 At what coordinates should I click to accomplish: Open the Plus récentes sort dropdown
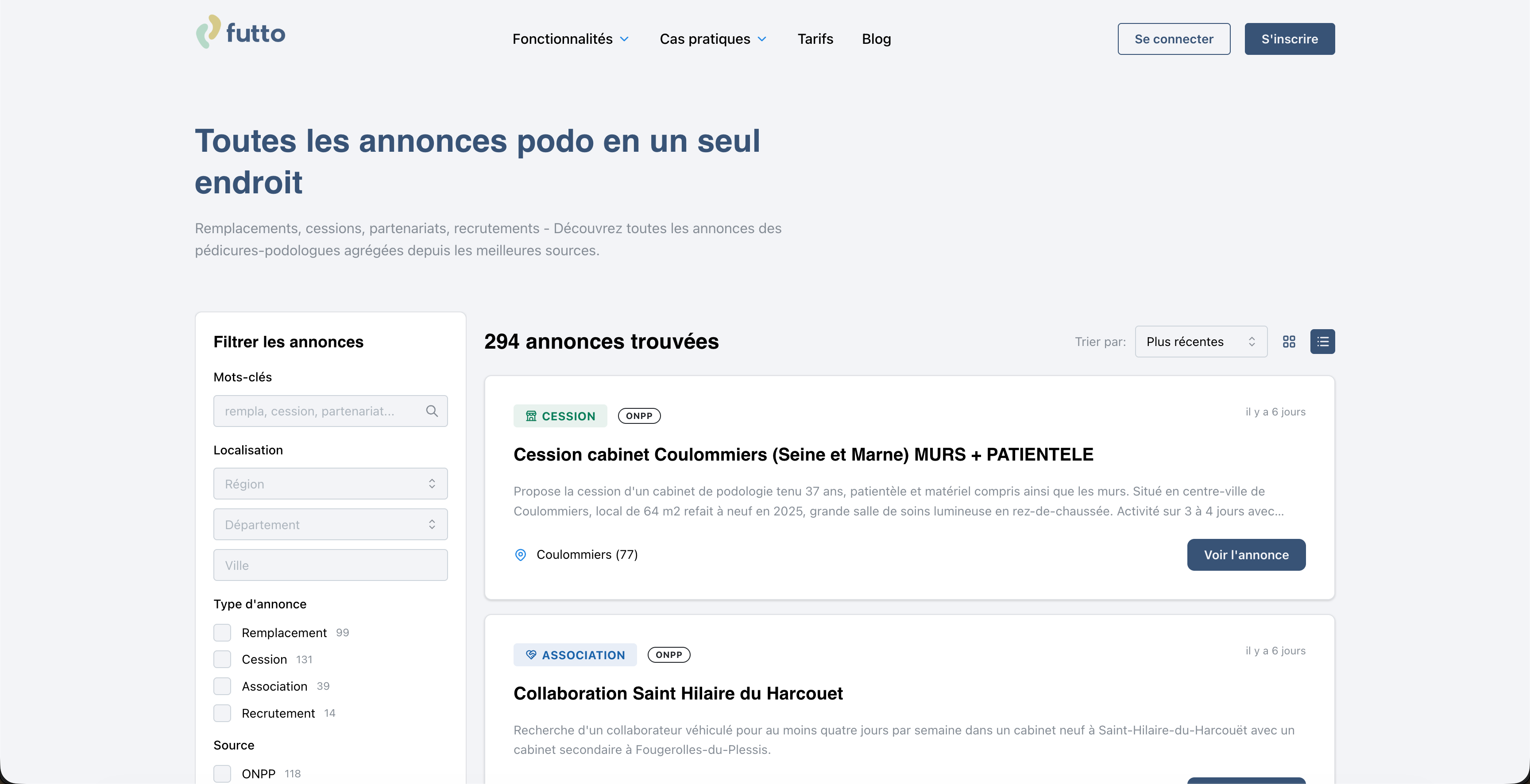pyautogui.click(x=1200, y=341)
